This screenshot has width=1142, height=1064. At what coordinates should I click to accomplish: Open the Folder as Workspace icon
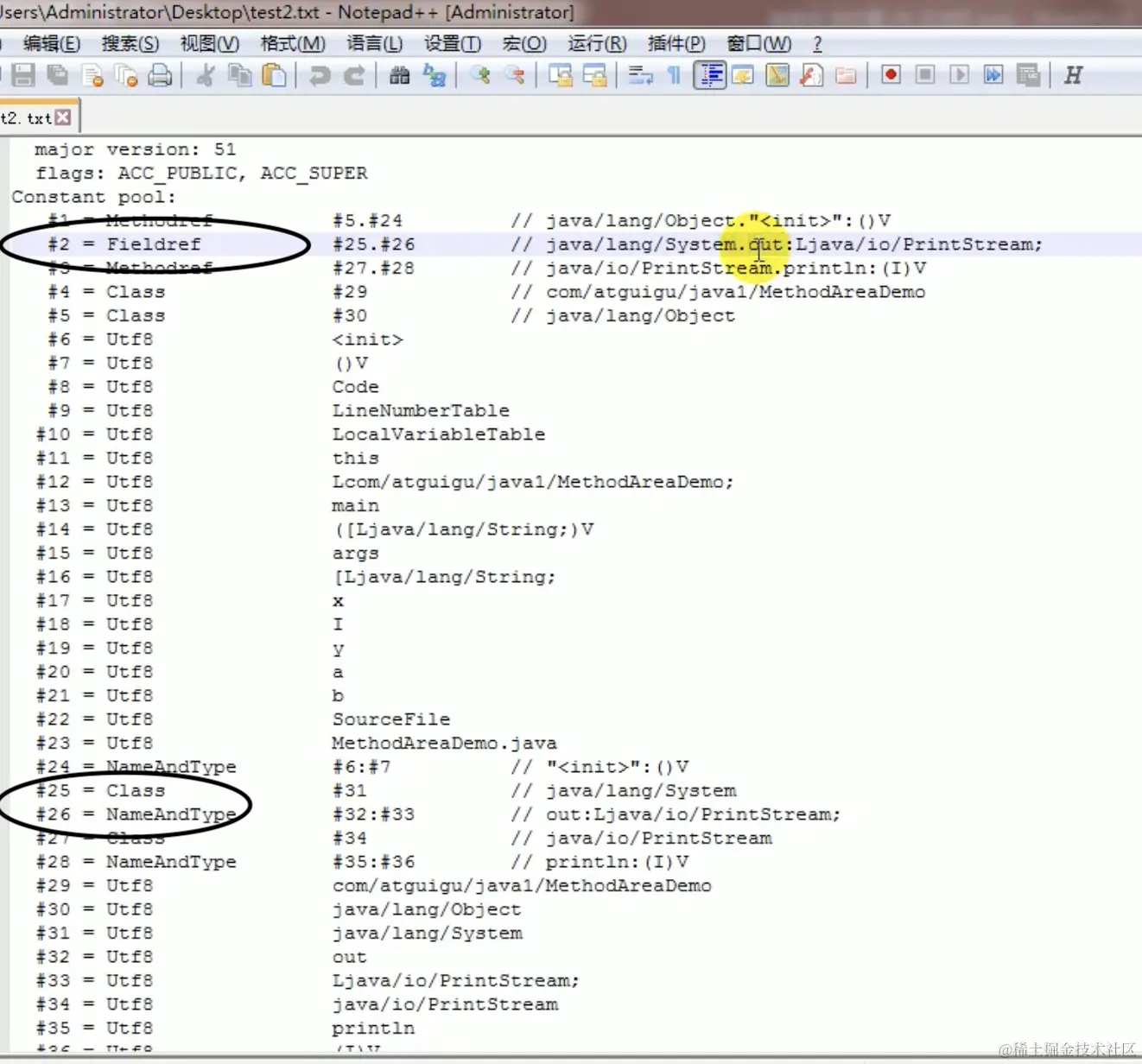coord(846,75)
